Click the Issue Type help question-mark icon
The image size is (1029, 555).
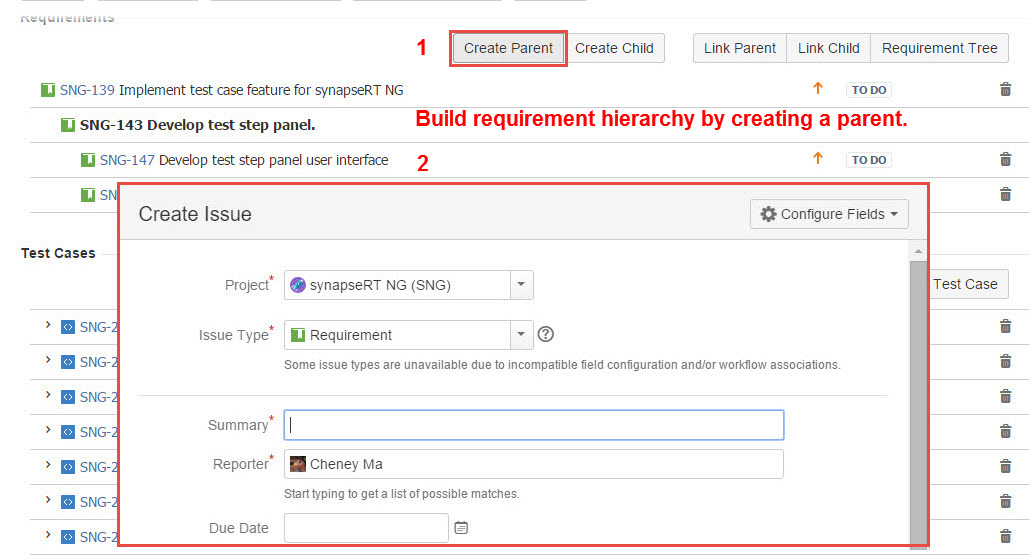click(546, 335)
